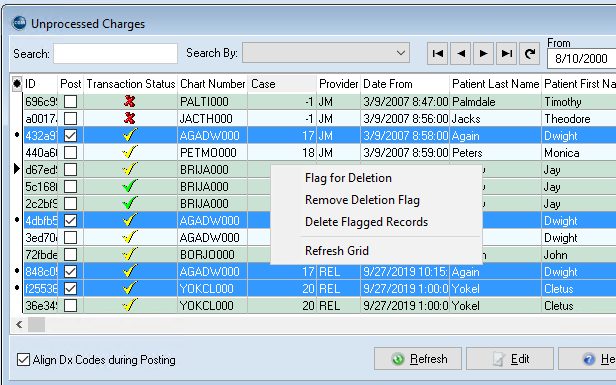The width and height of the screenshot is (616, 385).
Task: Uncheck Post box for row 848c0
Action: pos(70,271)
